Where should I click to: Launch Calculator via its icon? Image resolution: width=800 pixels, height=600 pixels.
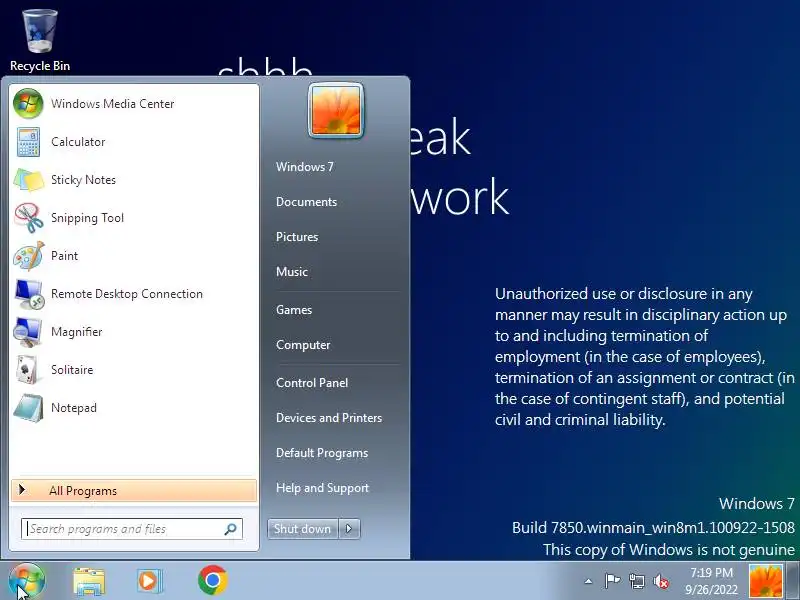[28, 142]
